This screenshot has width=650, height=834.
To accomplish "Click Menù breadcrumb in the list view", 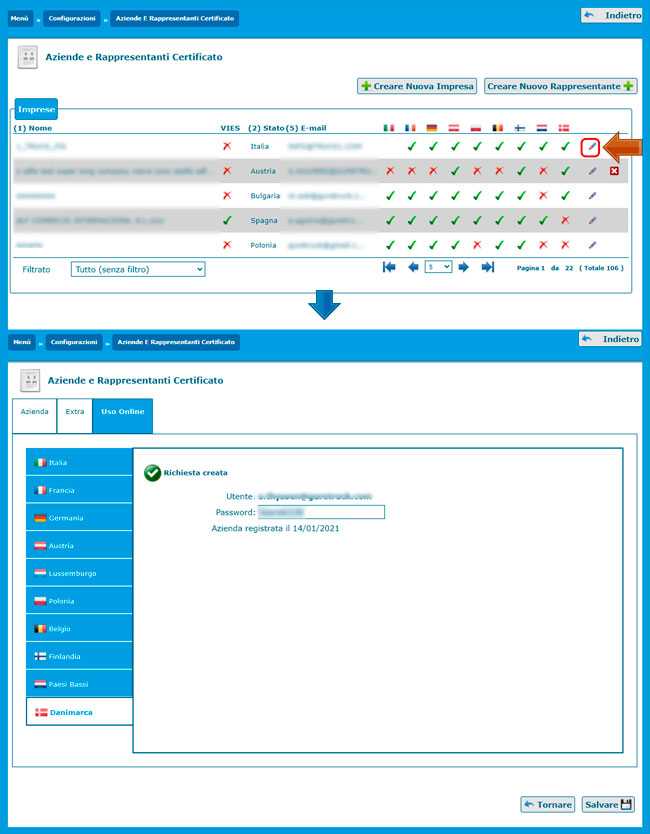I will [x=20, y=19].
